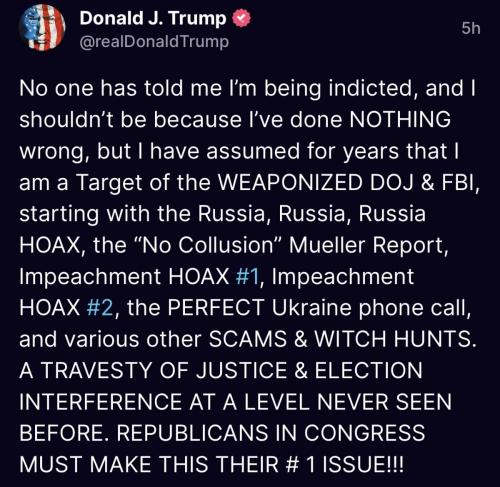Open the #2 hashtag link
500x487 pixels.
pyautogui.click(x=100, y=307)
